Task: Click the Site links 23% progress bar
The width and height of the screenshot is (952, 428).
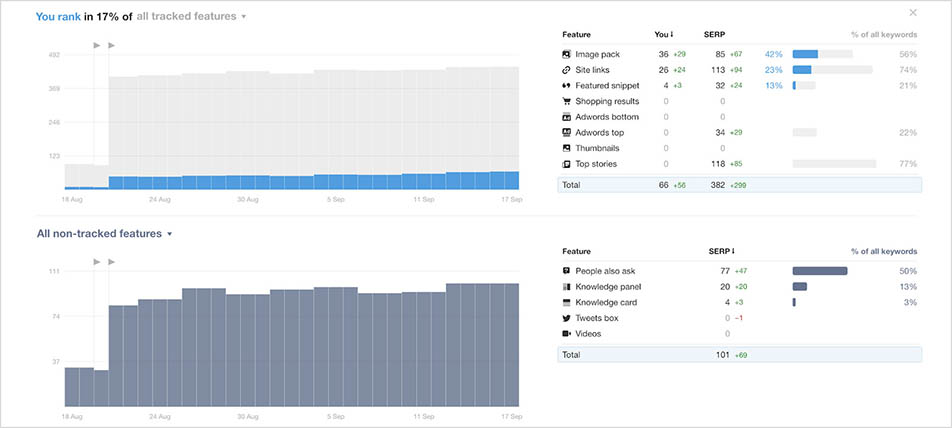Action: pyautogui.click(x=801, y=70)
